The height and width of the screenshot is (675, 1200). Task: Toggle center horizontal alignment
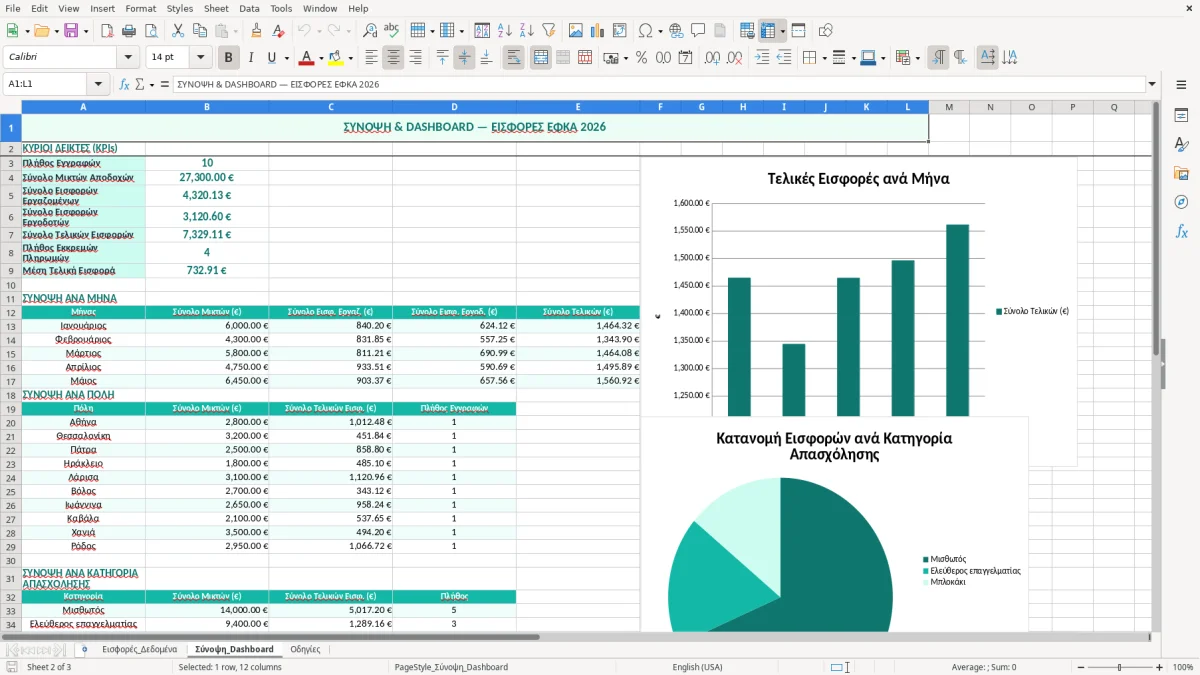pos(393,58)
